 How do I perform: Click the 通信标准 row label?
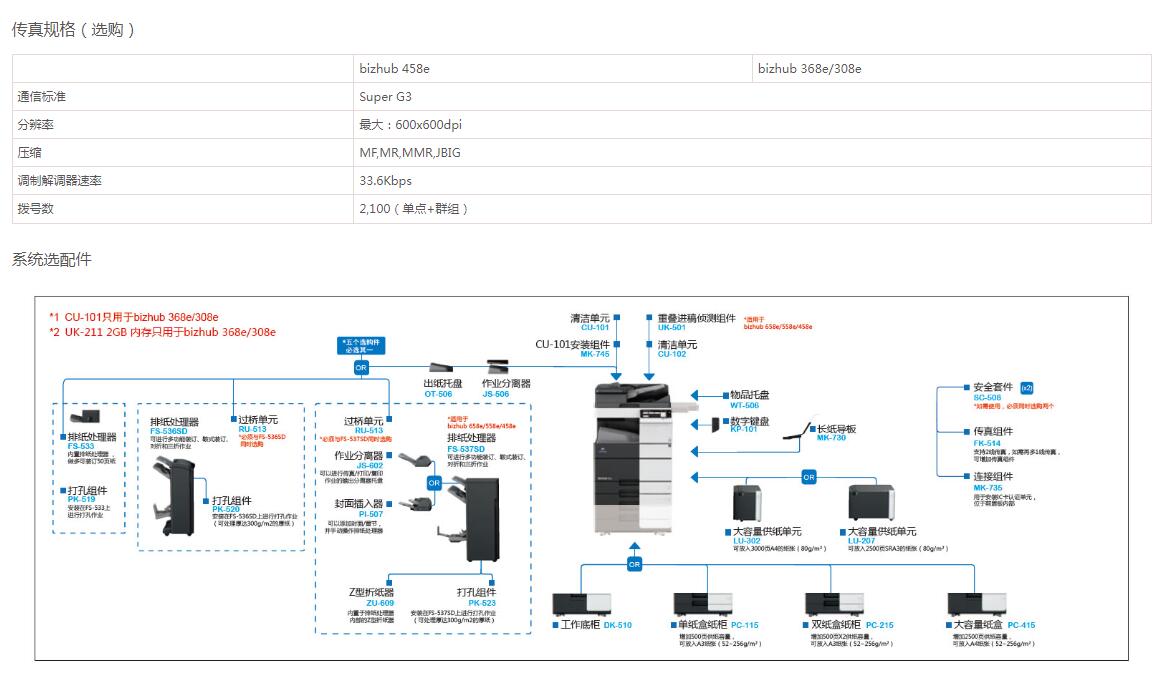(41, 97)
